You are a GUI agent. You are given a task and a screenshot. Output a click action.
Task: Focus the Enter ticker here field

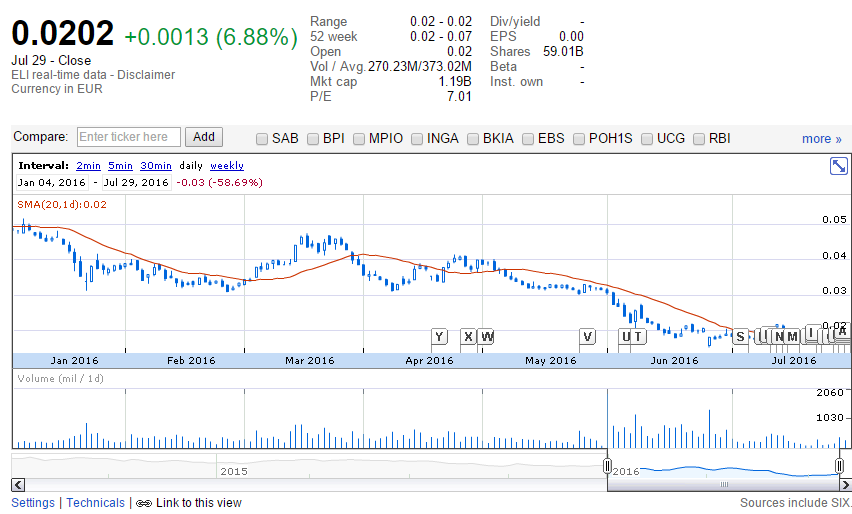pyautogui.click(x=129, y=137)
